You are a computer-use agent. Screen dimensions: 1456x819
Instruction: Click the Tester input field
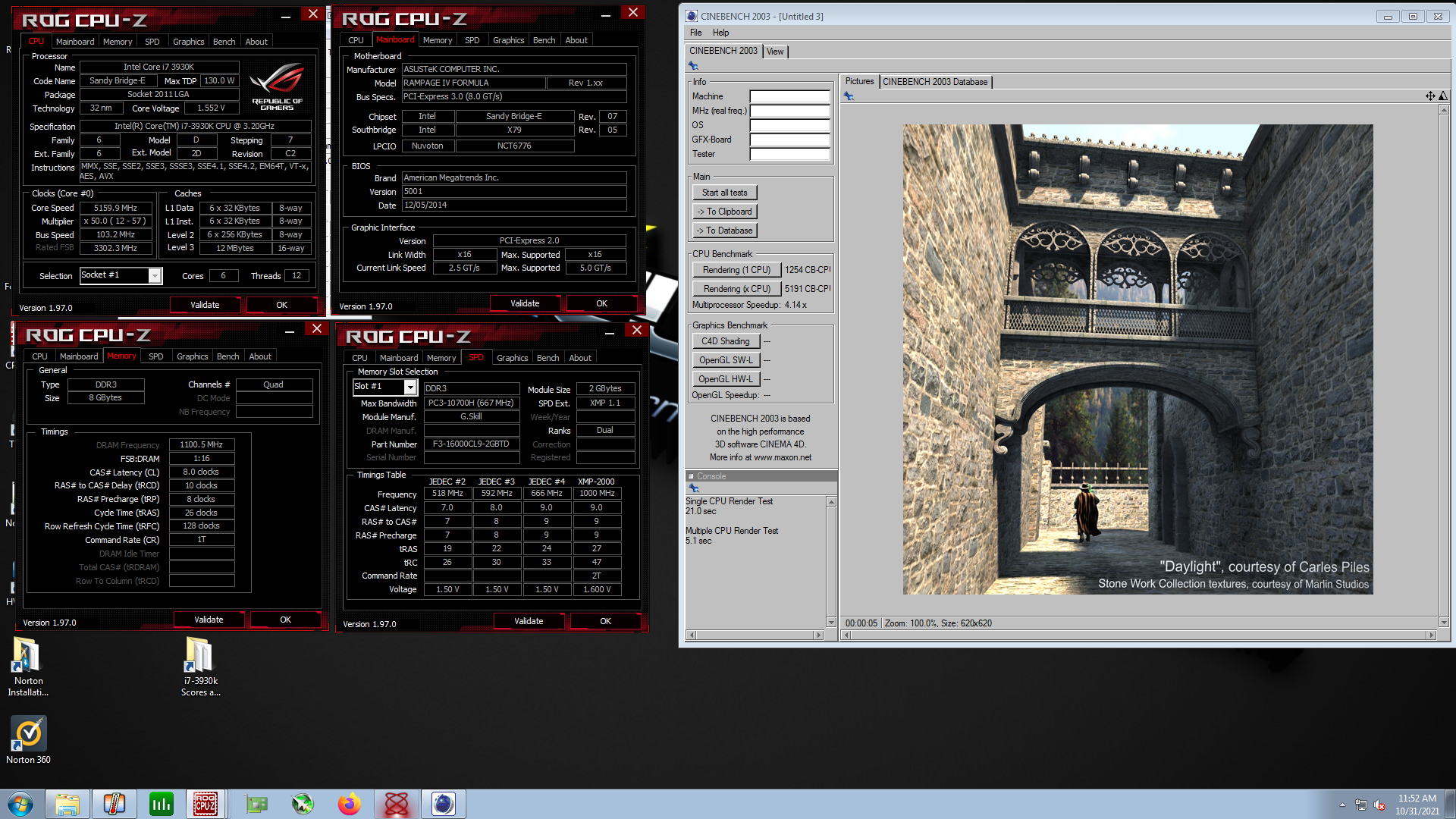[789, 154]
